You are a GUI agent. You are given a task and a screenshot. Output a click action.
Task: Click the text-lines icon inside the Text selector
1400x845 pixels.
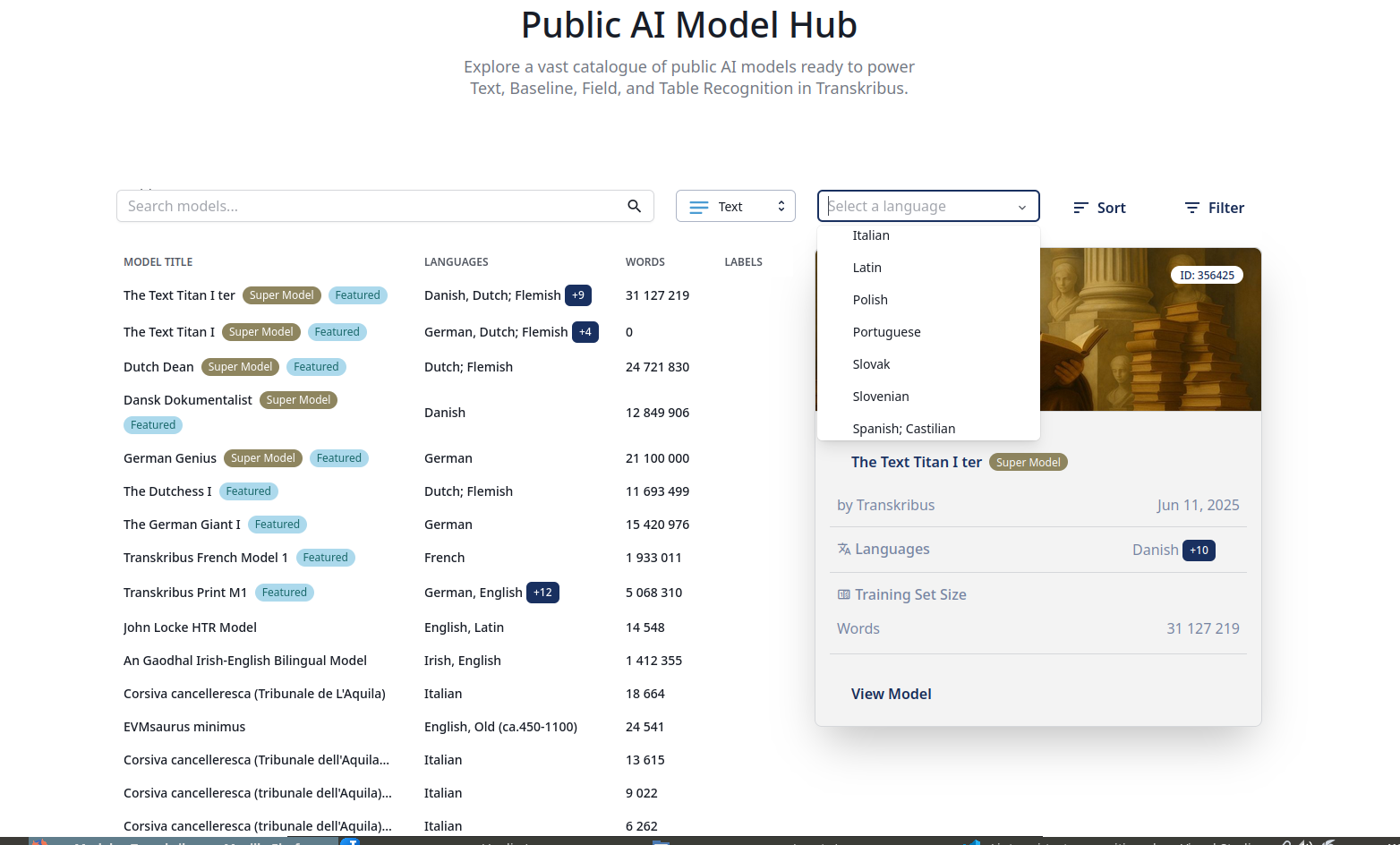click(697, 206)
